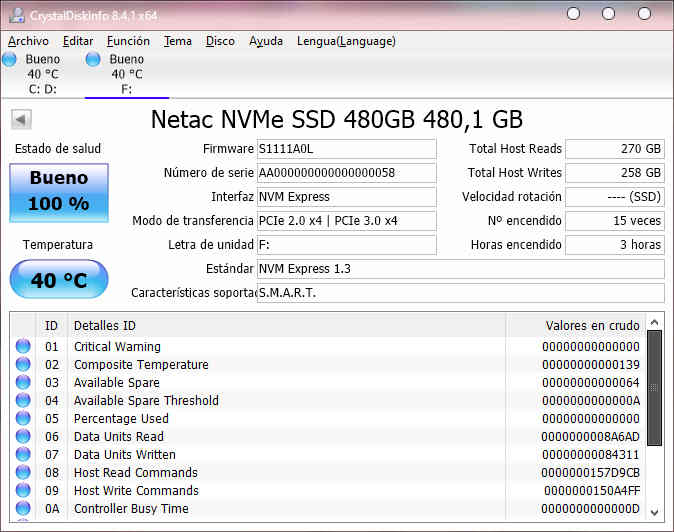Screen dimensions: 674x532
Task: Click raw value 00000000000139
Action: [x=591, y=364]
